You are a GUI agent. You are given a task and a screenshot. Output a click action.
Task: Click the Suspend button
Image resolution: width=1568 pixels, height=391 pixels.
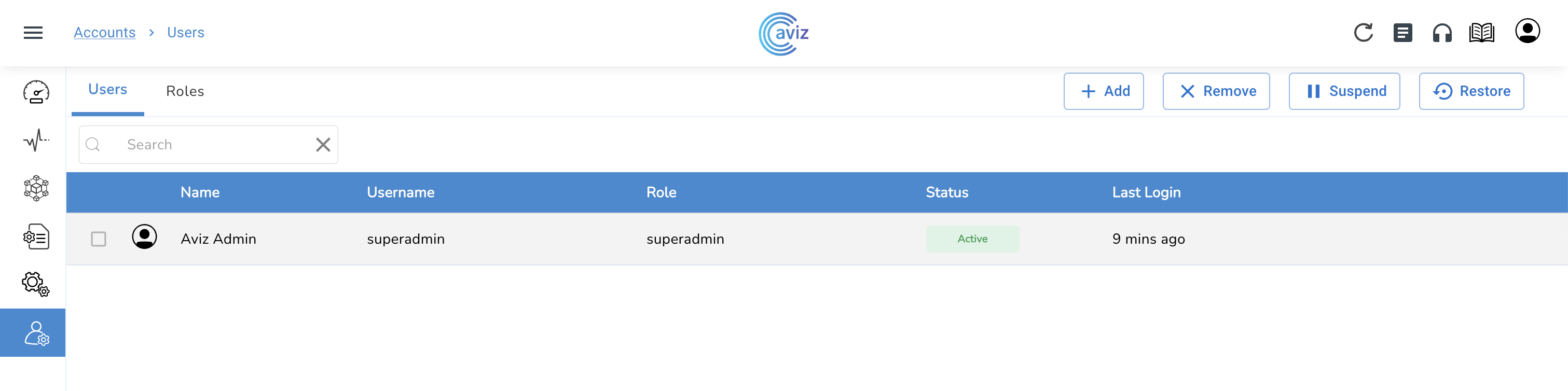(x=1344, y=91)
